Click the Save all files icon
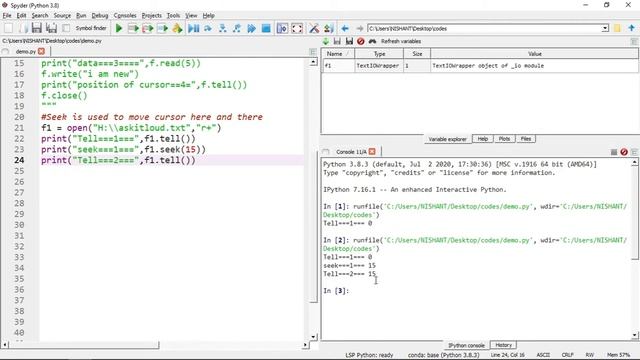This screenshot has width=640, height=360. pyautogui.click(x=51, y=28)
